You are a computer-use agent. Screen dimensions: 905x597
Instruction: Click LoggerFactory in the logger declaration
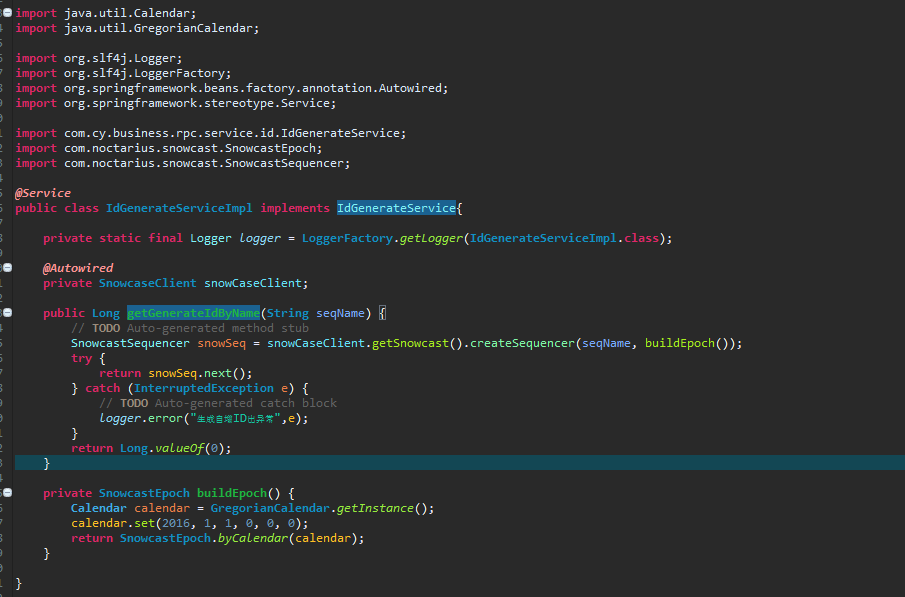(347, 238)
